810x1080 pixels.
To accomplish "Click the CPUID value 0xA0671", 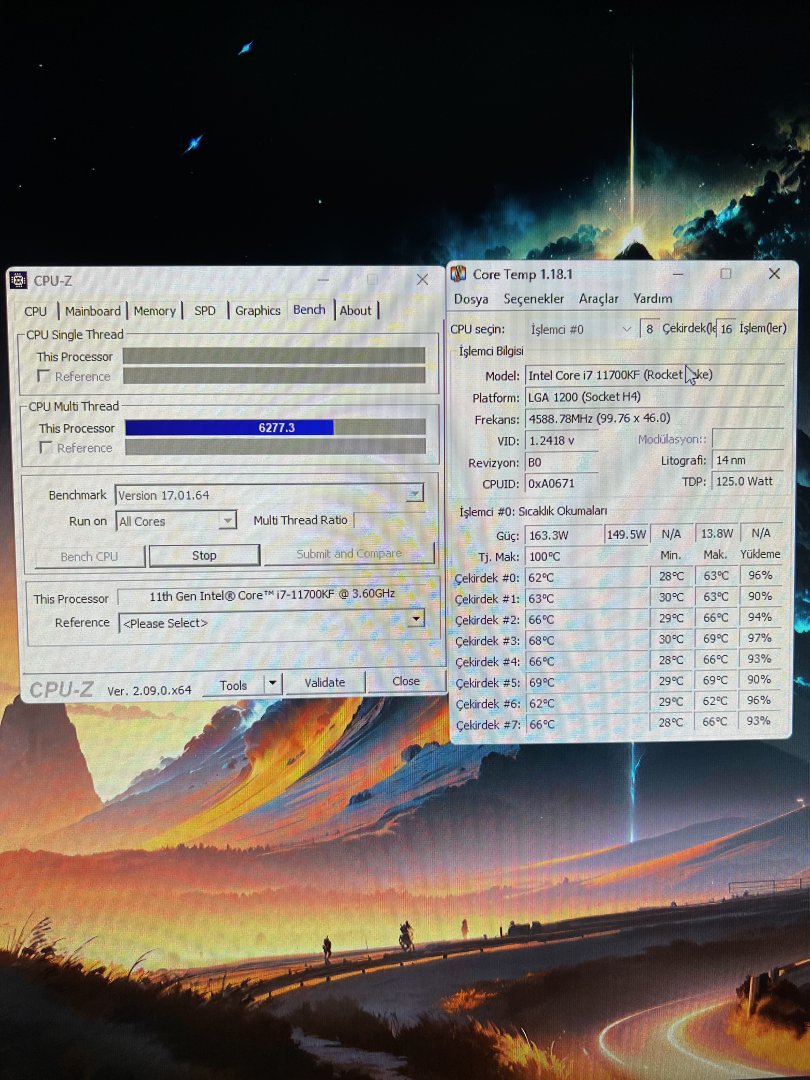I will [561, 484].
